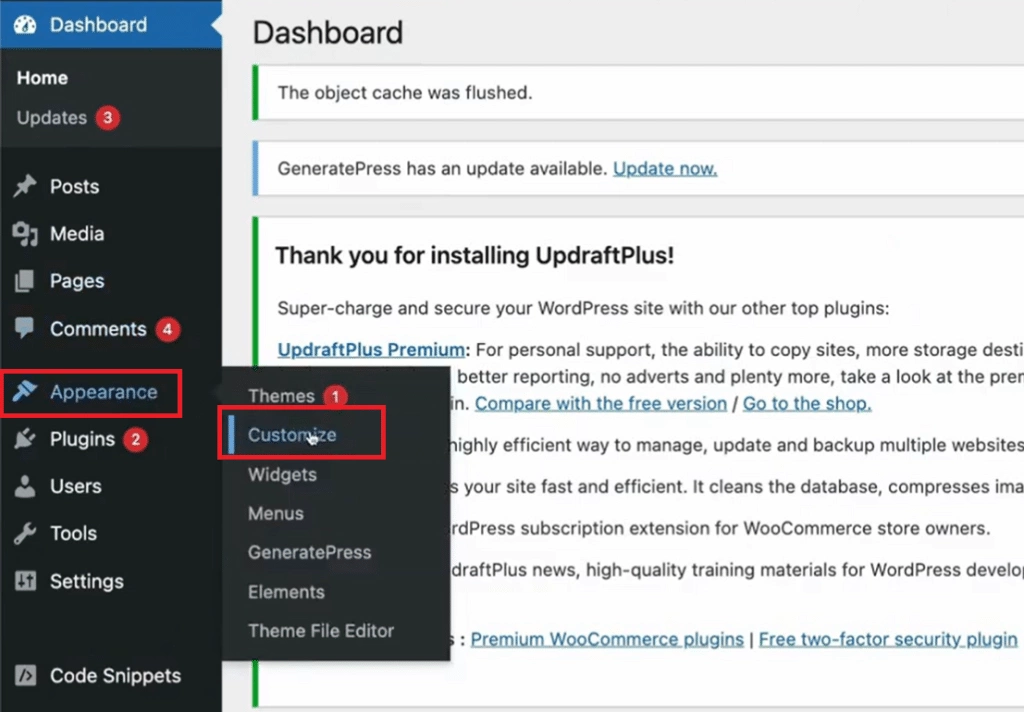This screenshot has width=1024, height=712.
Task: Click the Users person icon
Action: 25,486
